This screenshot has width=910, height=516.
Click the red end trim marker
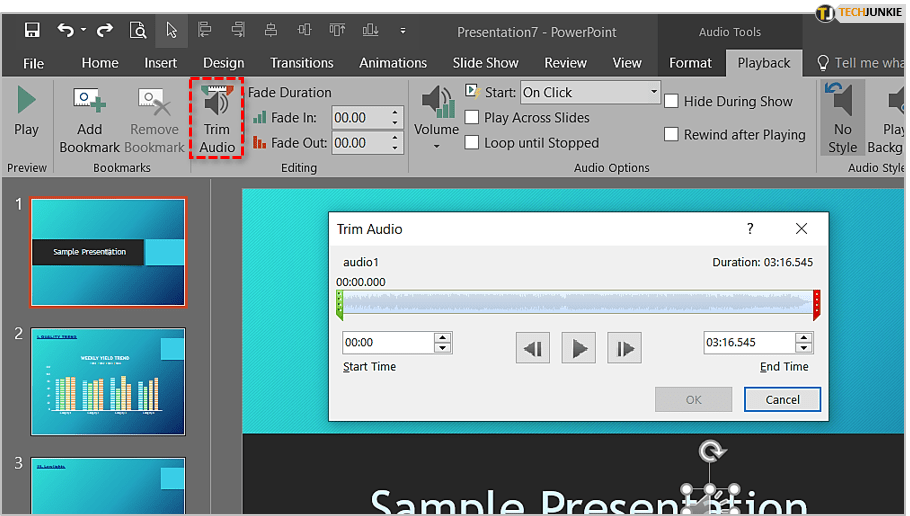[817, 304]
